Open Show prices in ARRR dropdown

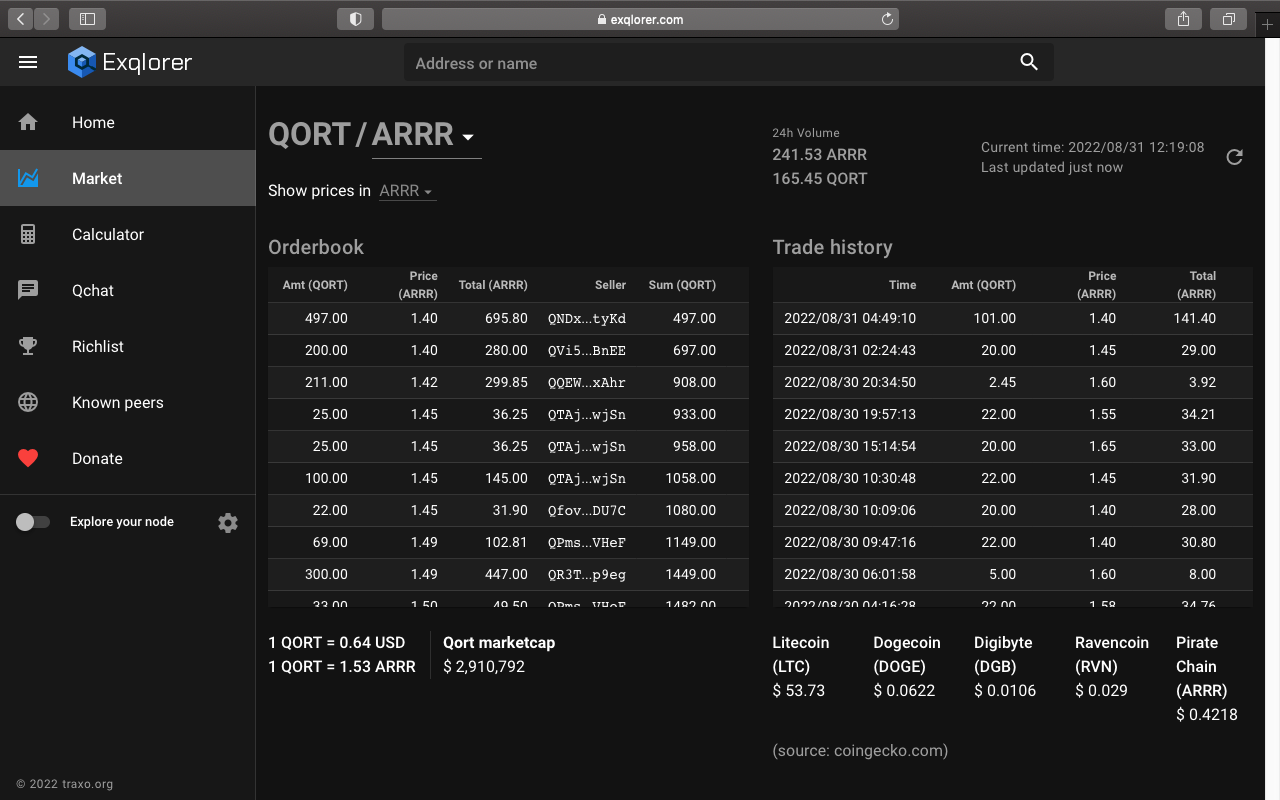coord(407,191)
